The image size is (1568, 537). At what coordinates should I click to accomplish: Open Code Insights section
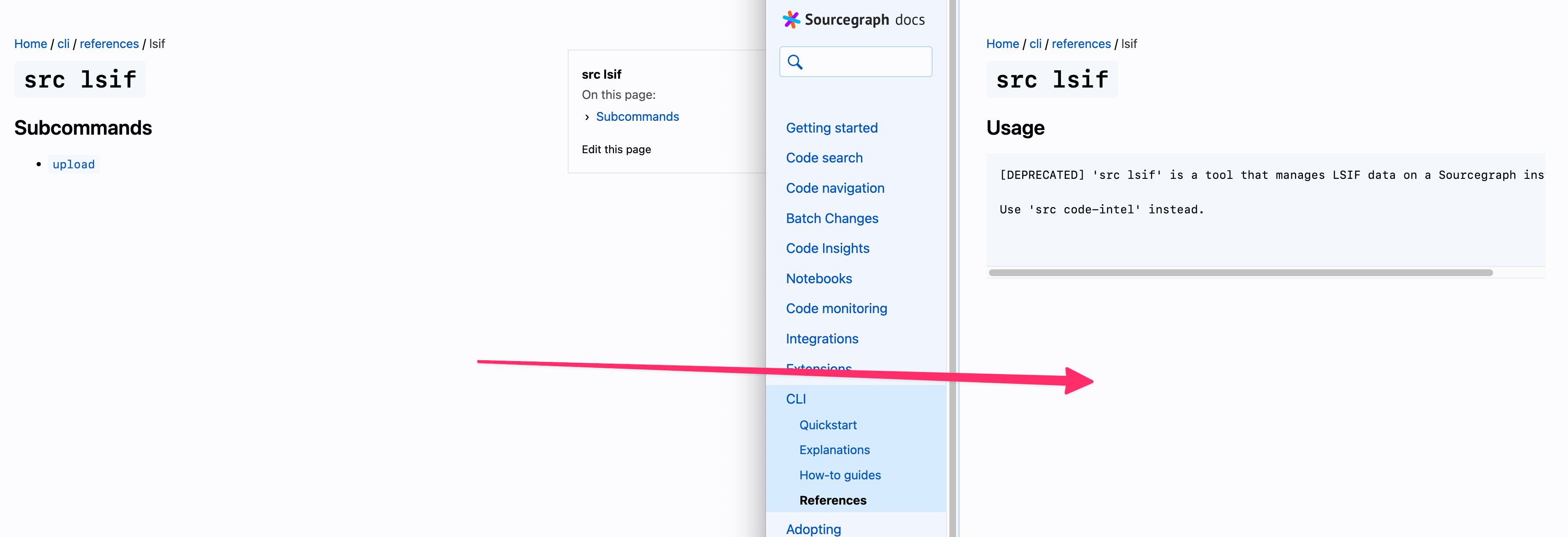click(x=827, y=248)
